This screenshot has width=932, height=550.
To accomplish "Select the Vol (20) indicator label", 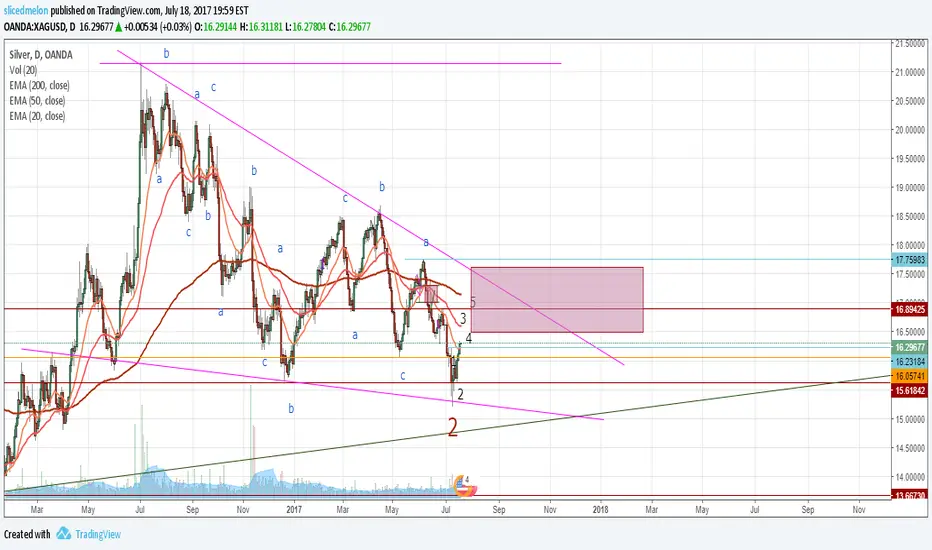I will pyautogui.click(x=23, y=70).
